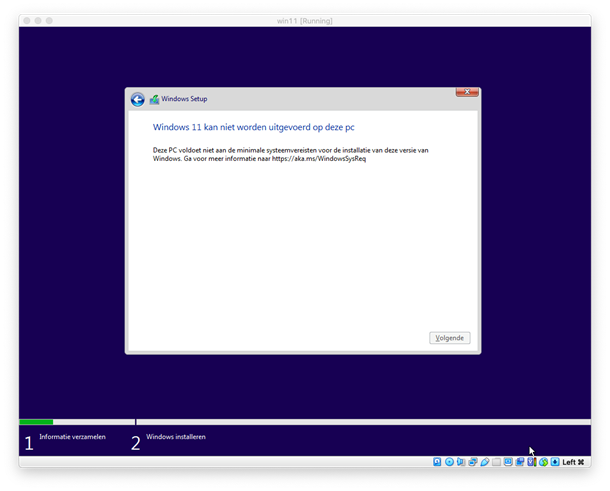Screen dimensions: 610x491
Task: Click the Windows Setup installer icon in title bar
Action: (x=154, y=99)
